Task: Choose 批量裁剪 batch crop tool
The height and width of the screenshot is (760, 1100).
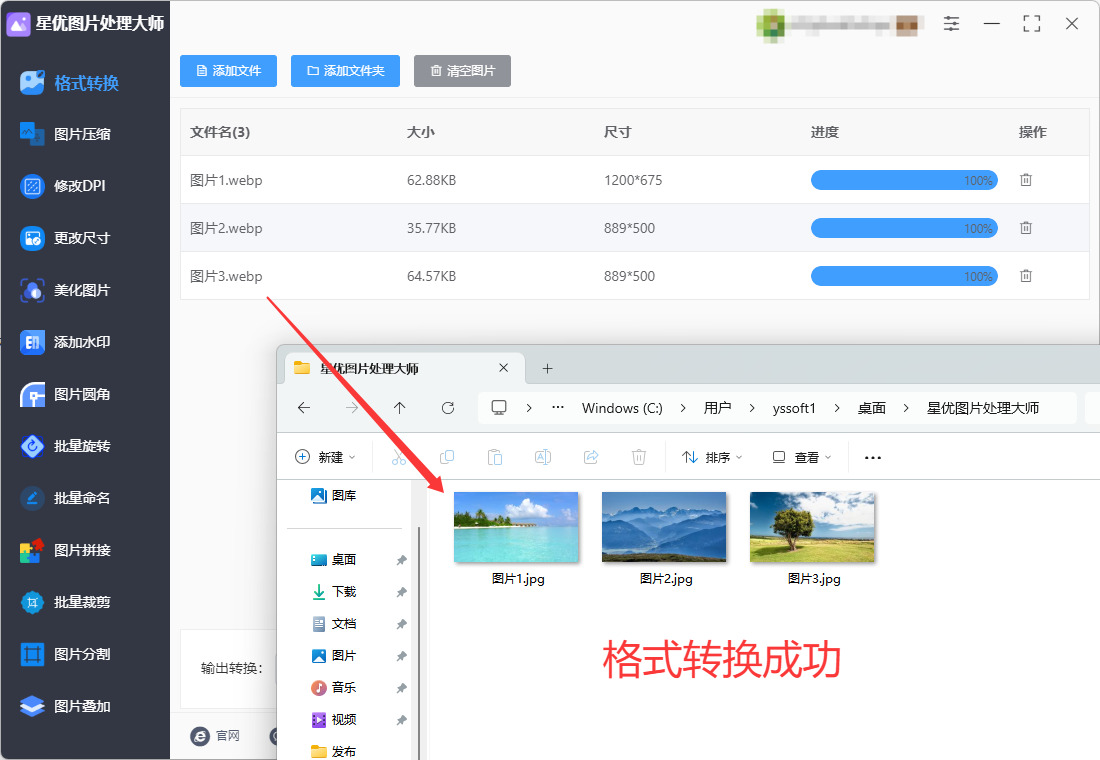Action: point(65,602)
